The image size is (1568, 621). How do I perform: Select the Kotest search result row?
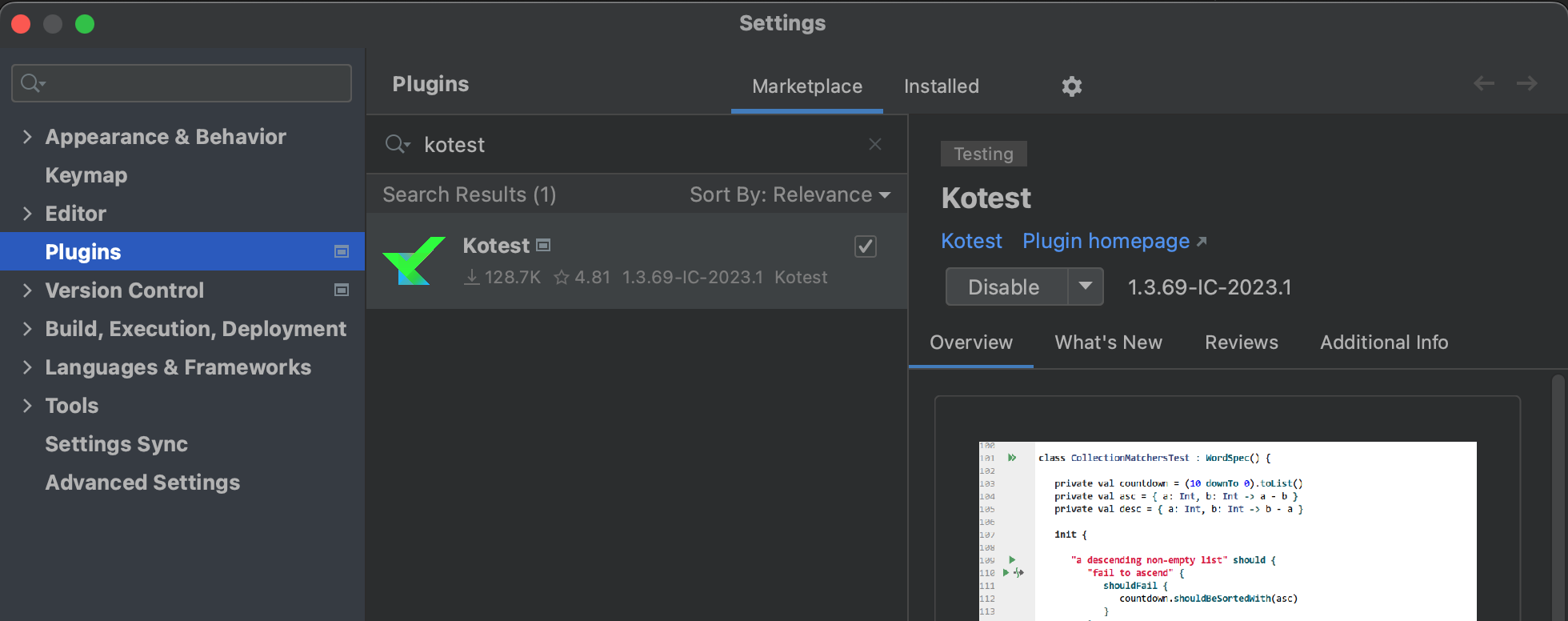[x=637, y=261]
